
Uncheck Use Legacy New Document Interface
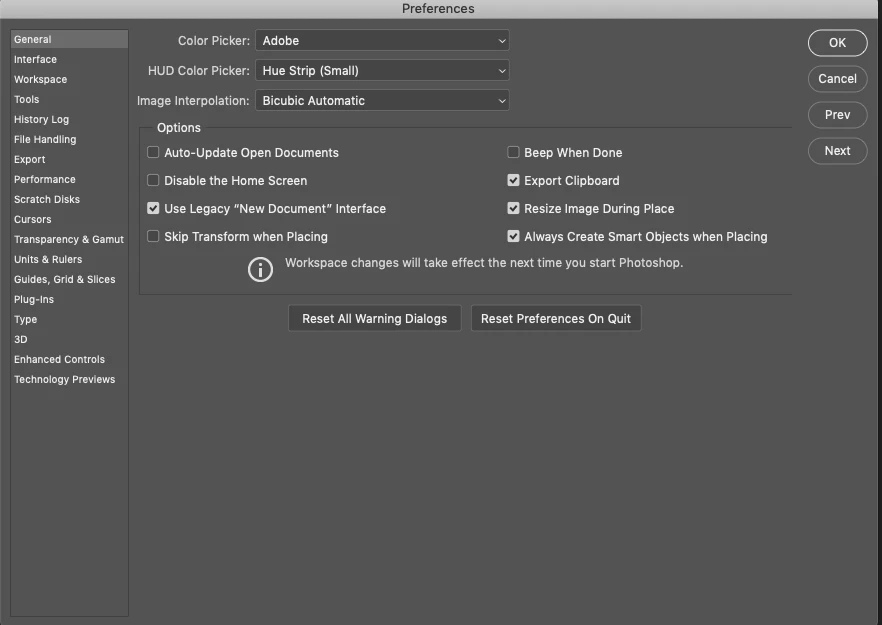tap(153, 209)
